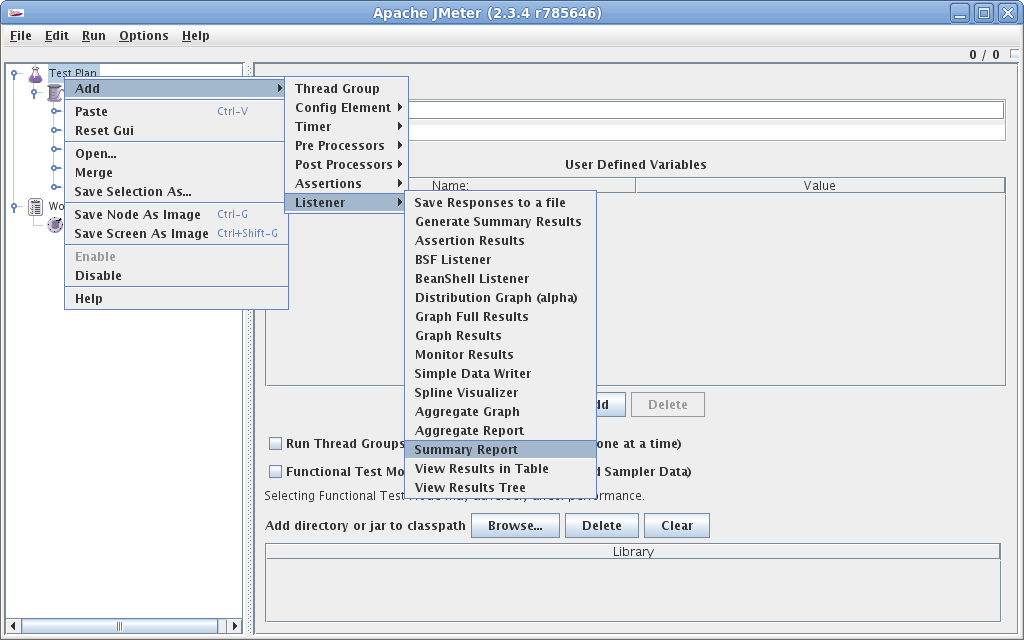
Task: Select View Results Tree
Action: 500,487
